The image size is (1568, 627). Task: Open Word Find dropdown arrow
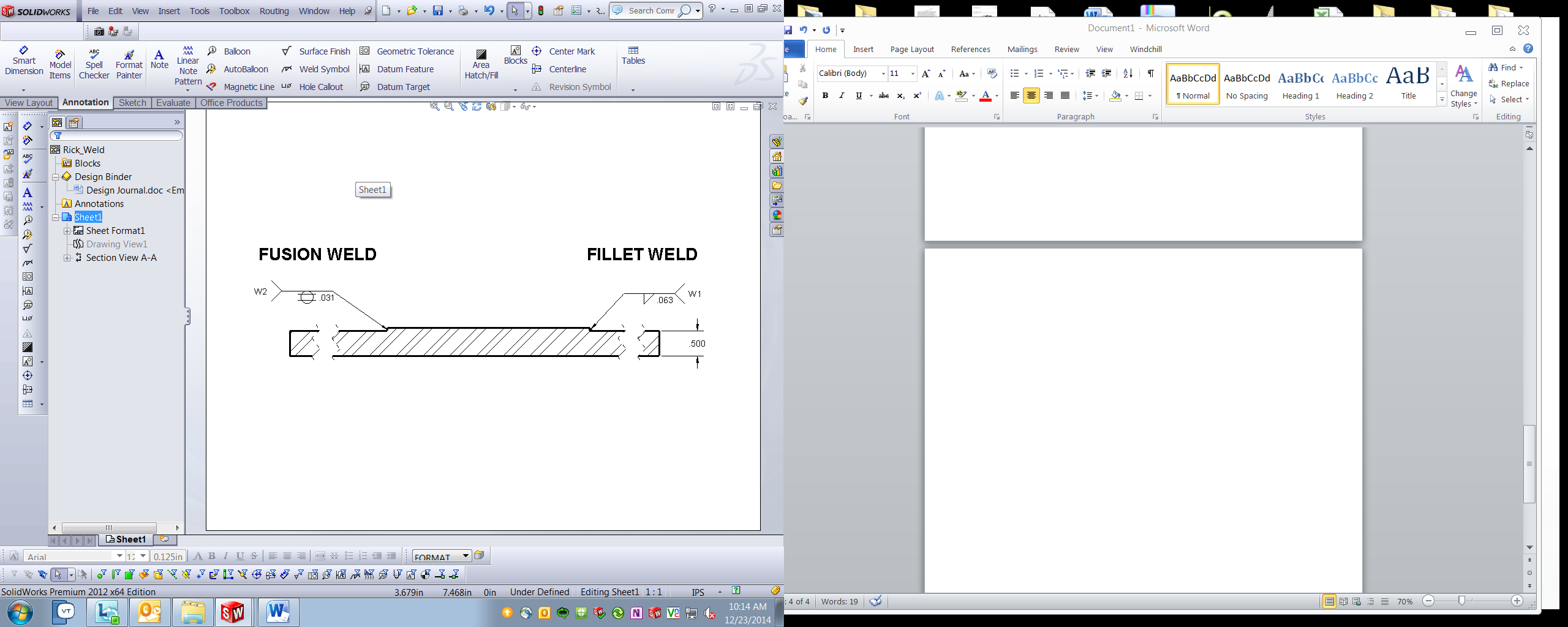pyautogui.click(x=1521, y=68)
